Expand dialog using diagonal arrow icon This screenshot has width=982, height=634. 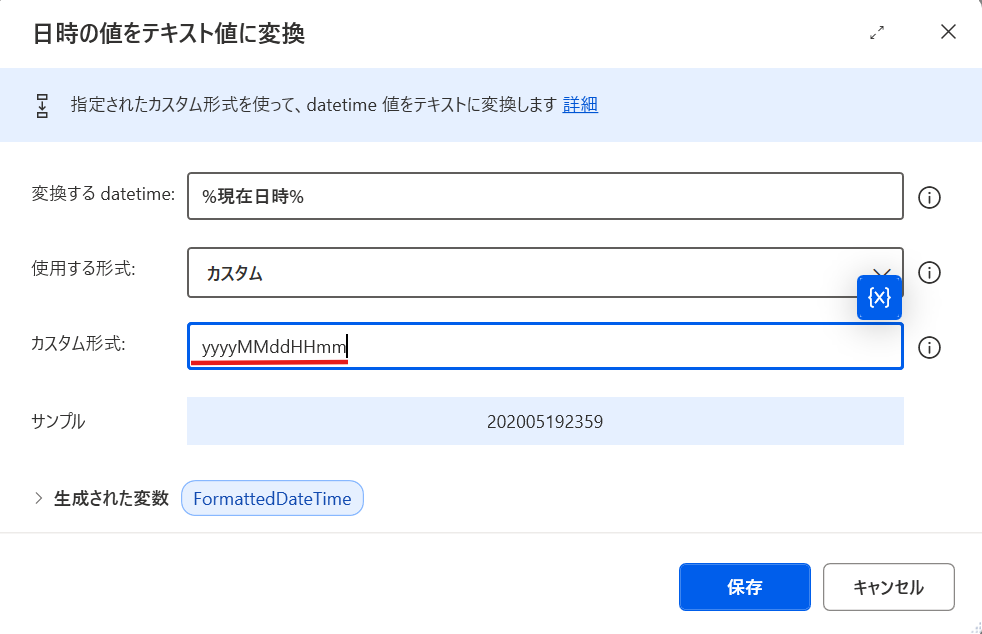coord(877,31)
